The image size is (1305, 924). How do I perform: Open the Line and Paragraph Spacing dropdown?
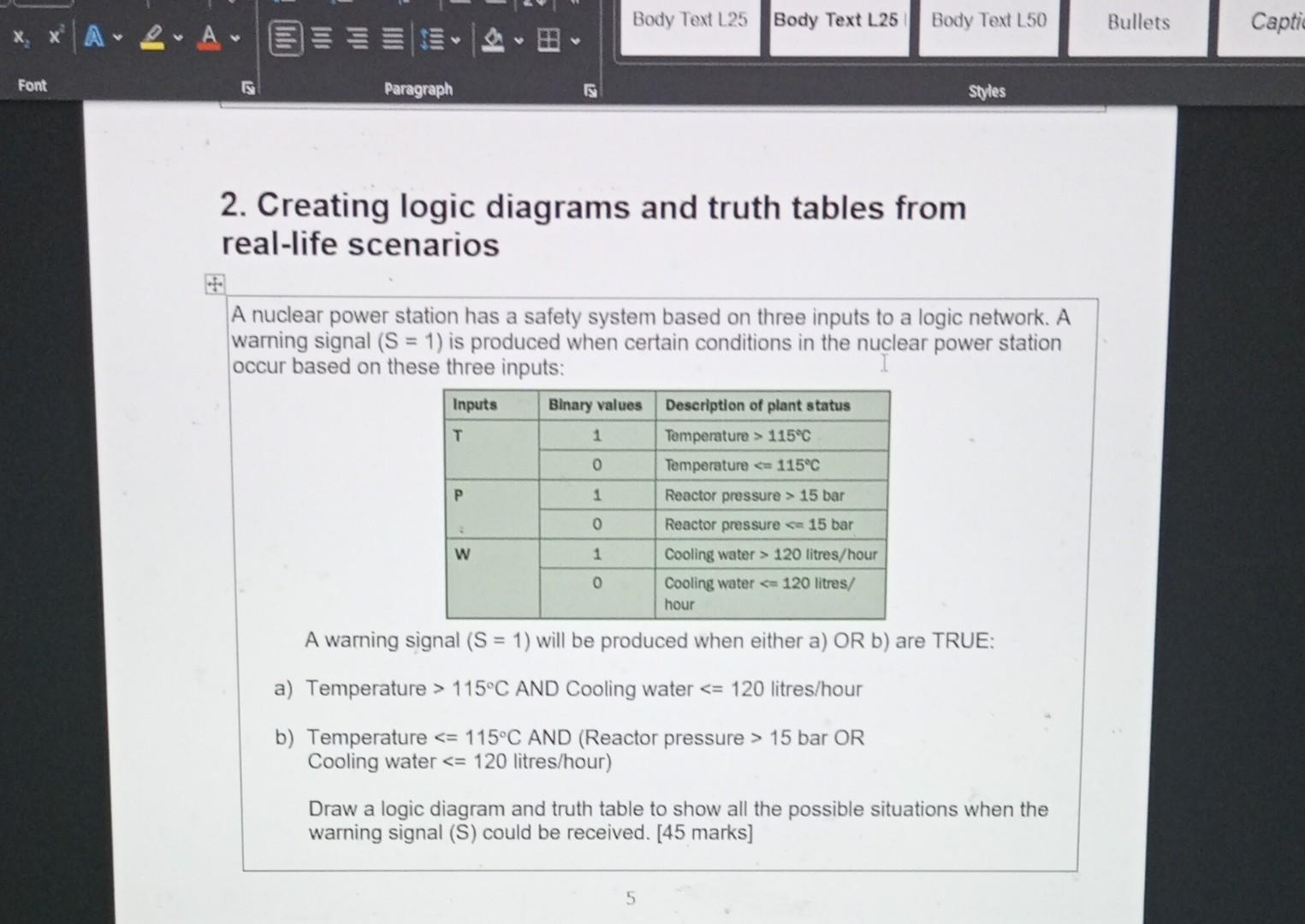coord(457,40)
